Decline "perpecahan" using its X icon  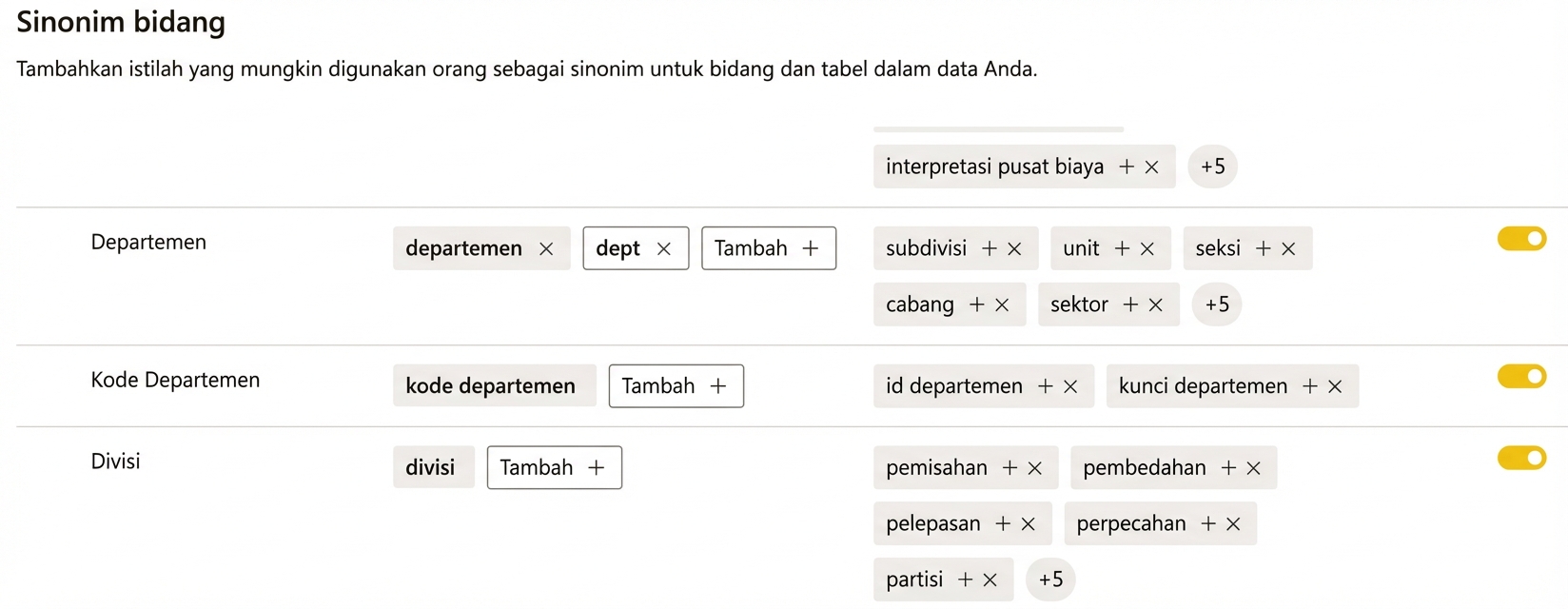[x=1234, y=523]
